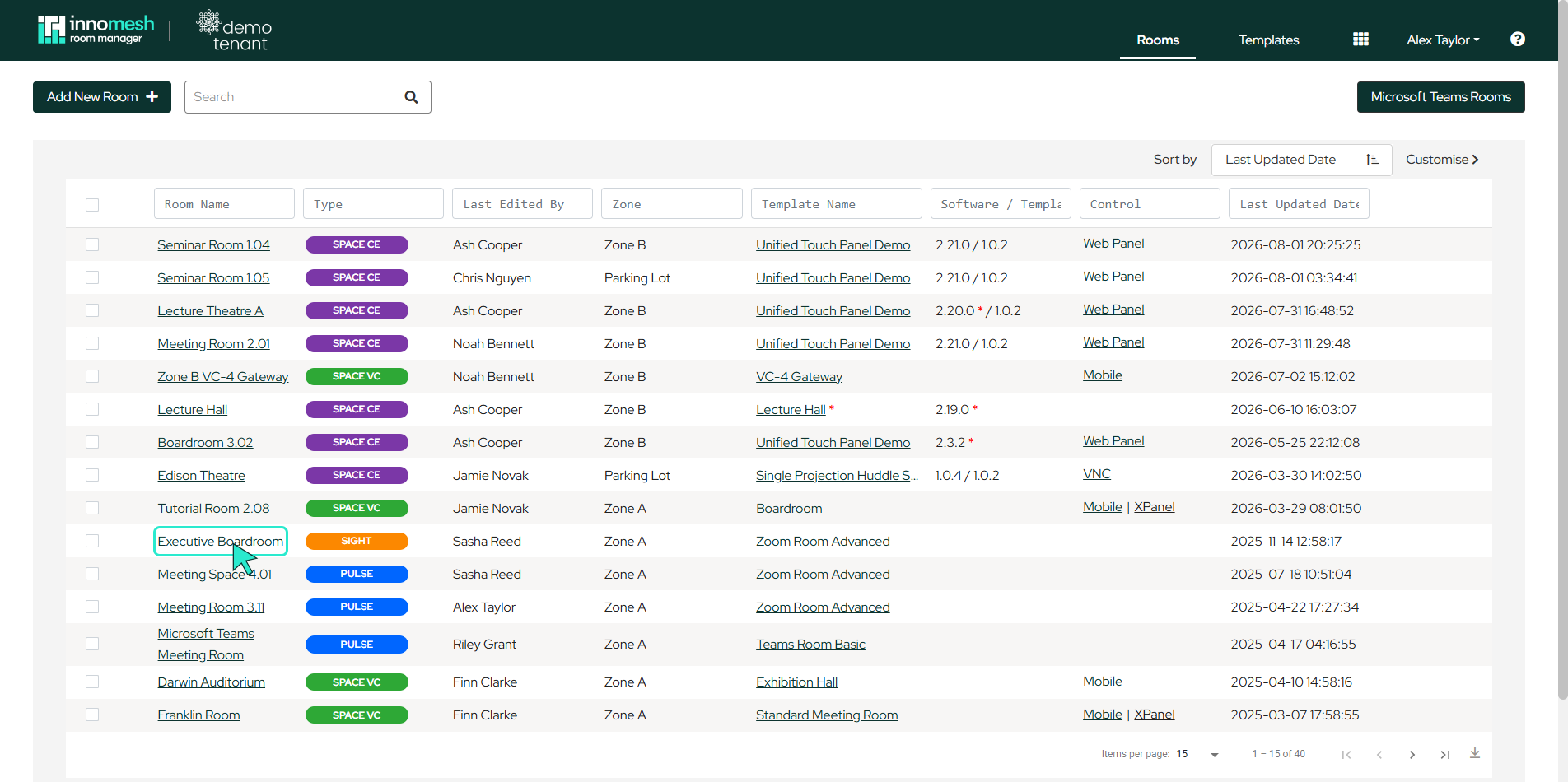The width and height of the screenshot is (1568, 782).
Task: Select Lecture Theatre A checkbox
Action: tap(92, 310)
